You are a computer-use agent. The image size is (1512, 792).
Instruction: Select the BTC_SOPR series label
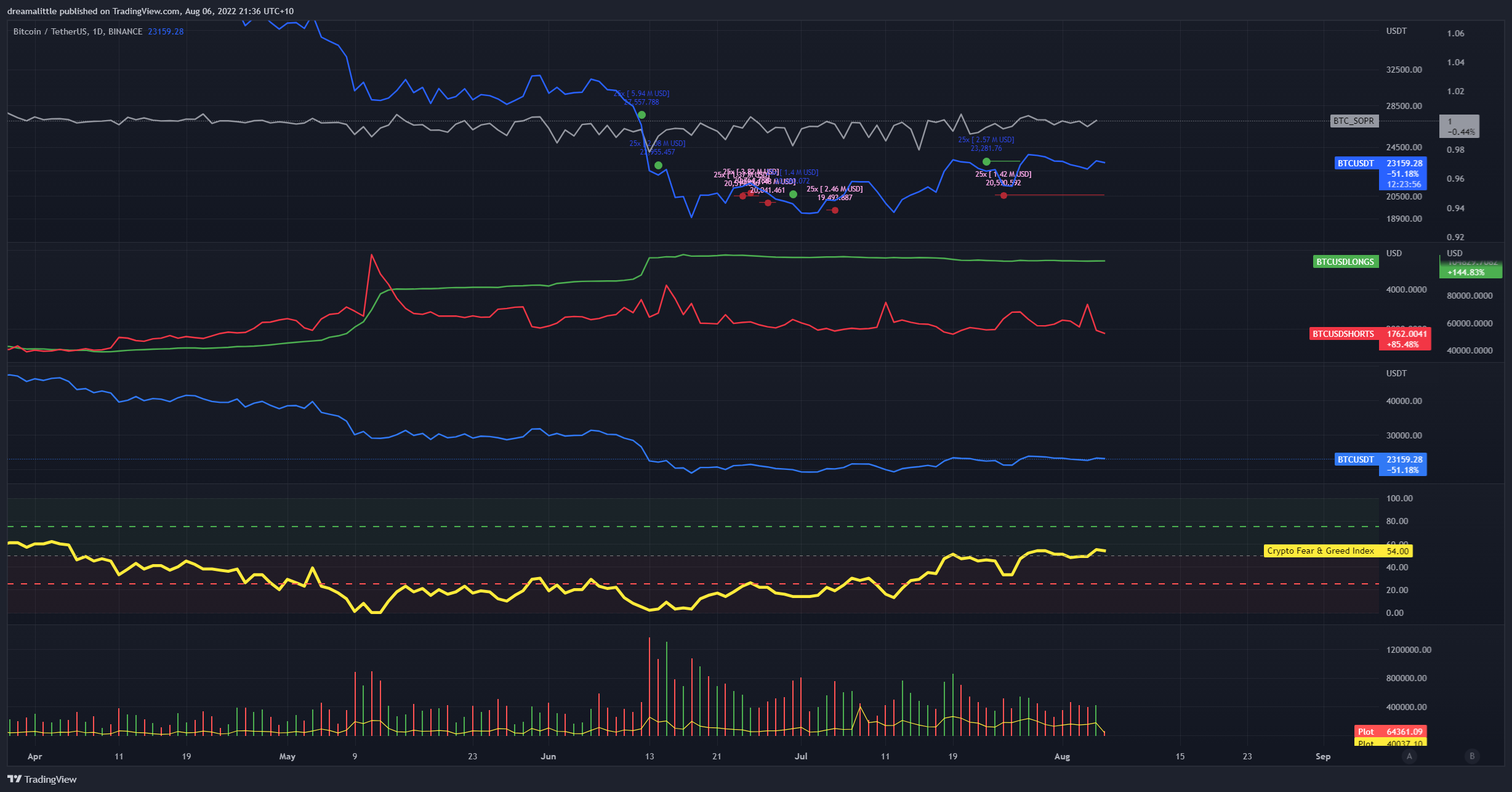pos(1353,121)
